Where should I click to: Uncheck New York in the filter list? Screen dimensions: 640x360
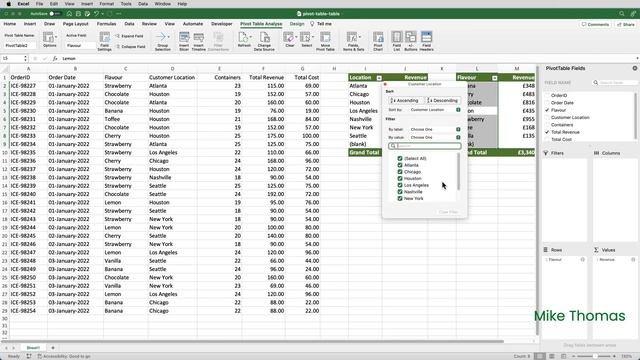(x=400, y=198)
